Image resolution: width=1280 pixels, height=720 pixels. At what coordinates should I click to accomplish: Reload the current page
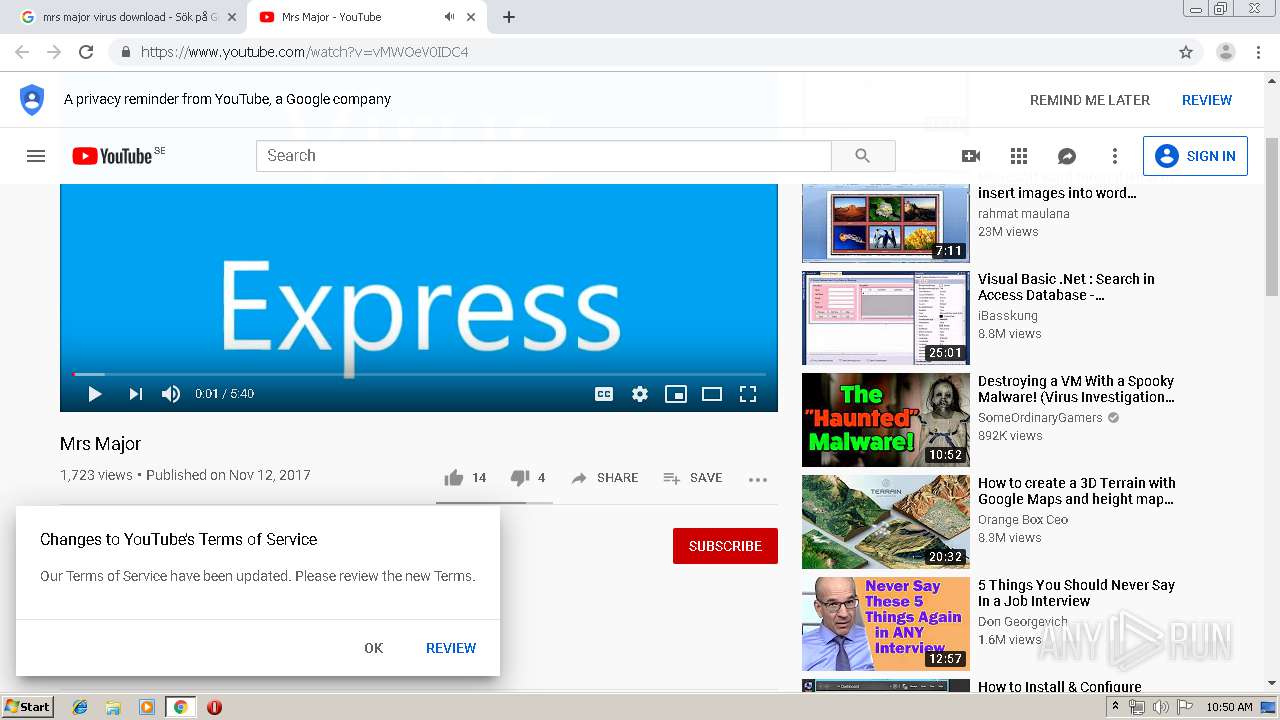coord(86,52)
